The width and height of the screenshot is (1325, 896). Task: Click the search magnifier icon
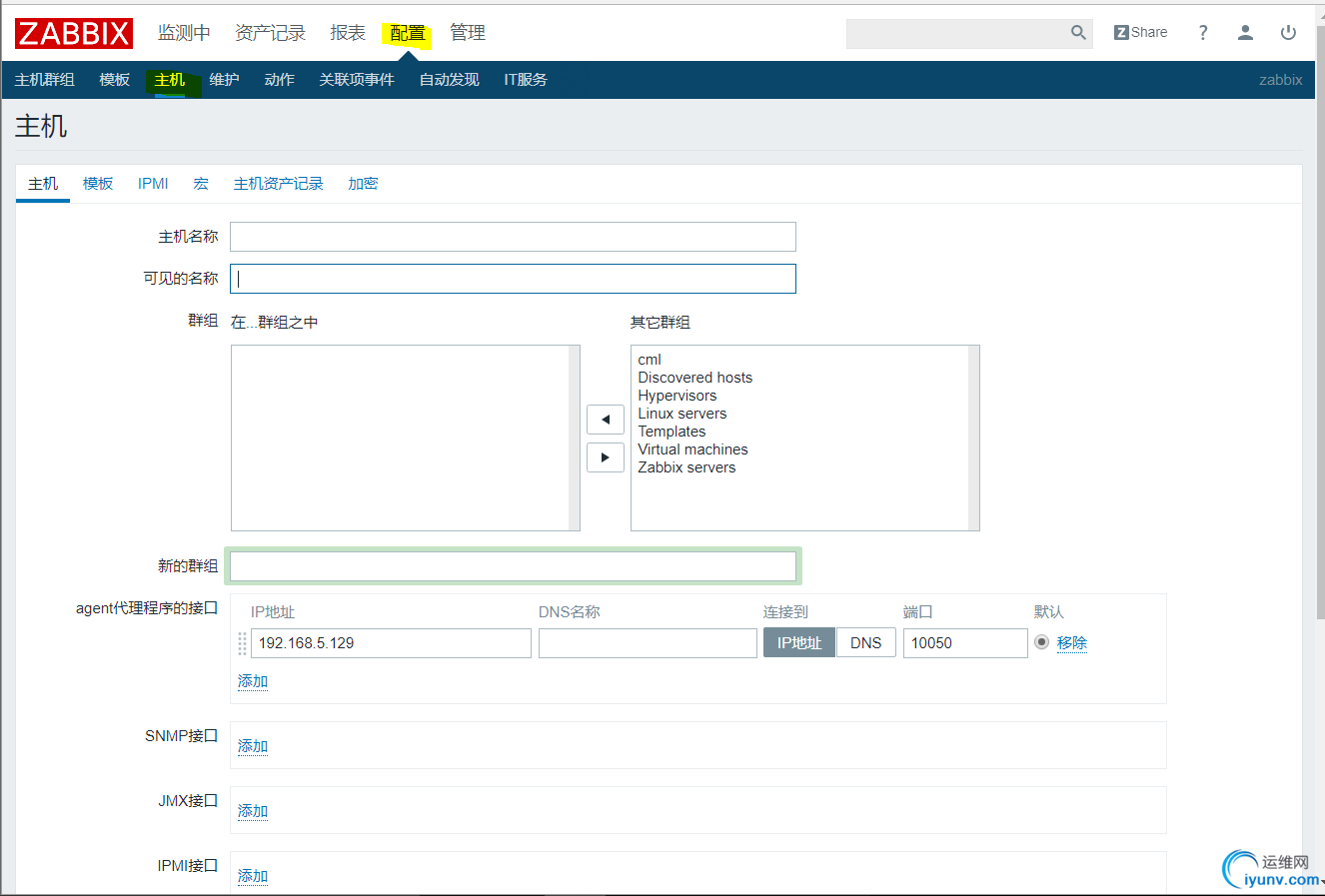pos(1078,33)
